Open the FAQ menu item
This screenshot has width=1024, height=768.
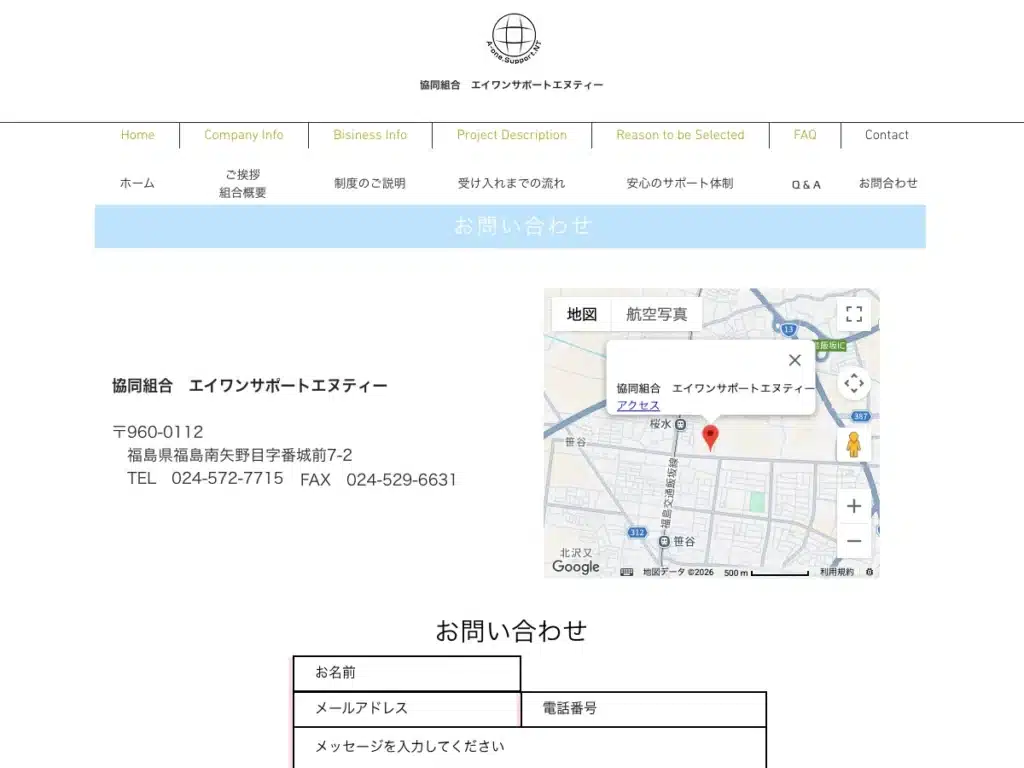[805, 135]
